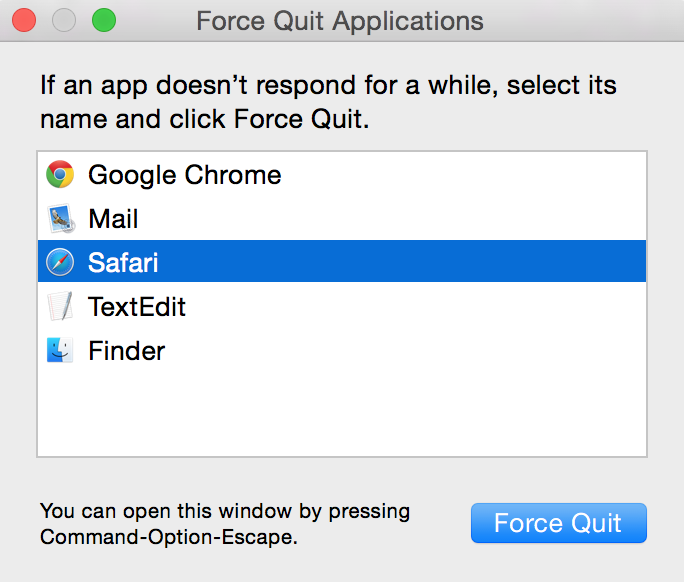Select the Mail entry
The width and height of the screenshot is (684, 582).
342,219
